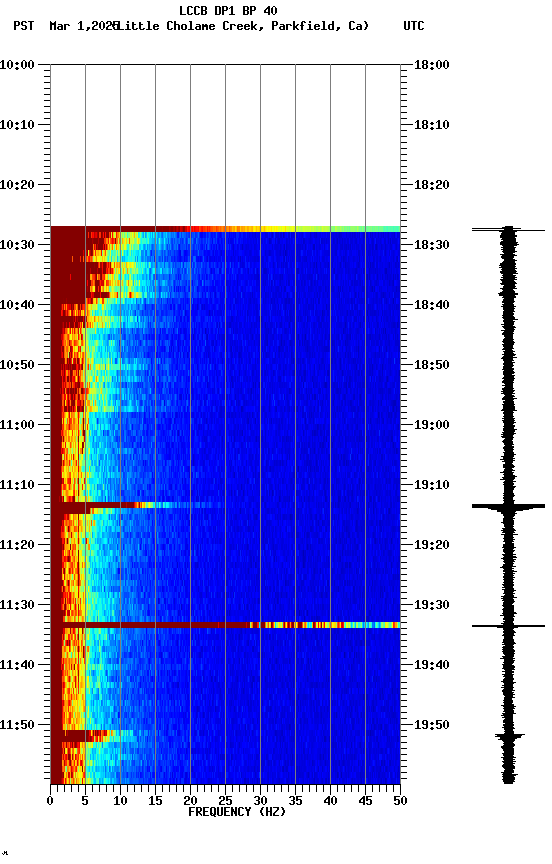Click the 'PST' label in the header
This screenshot has width=552, height=864.
point(24,26)
